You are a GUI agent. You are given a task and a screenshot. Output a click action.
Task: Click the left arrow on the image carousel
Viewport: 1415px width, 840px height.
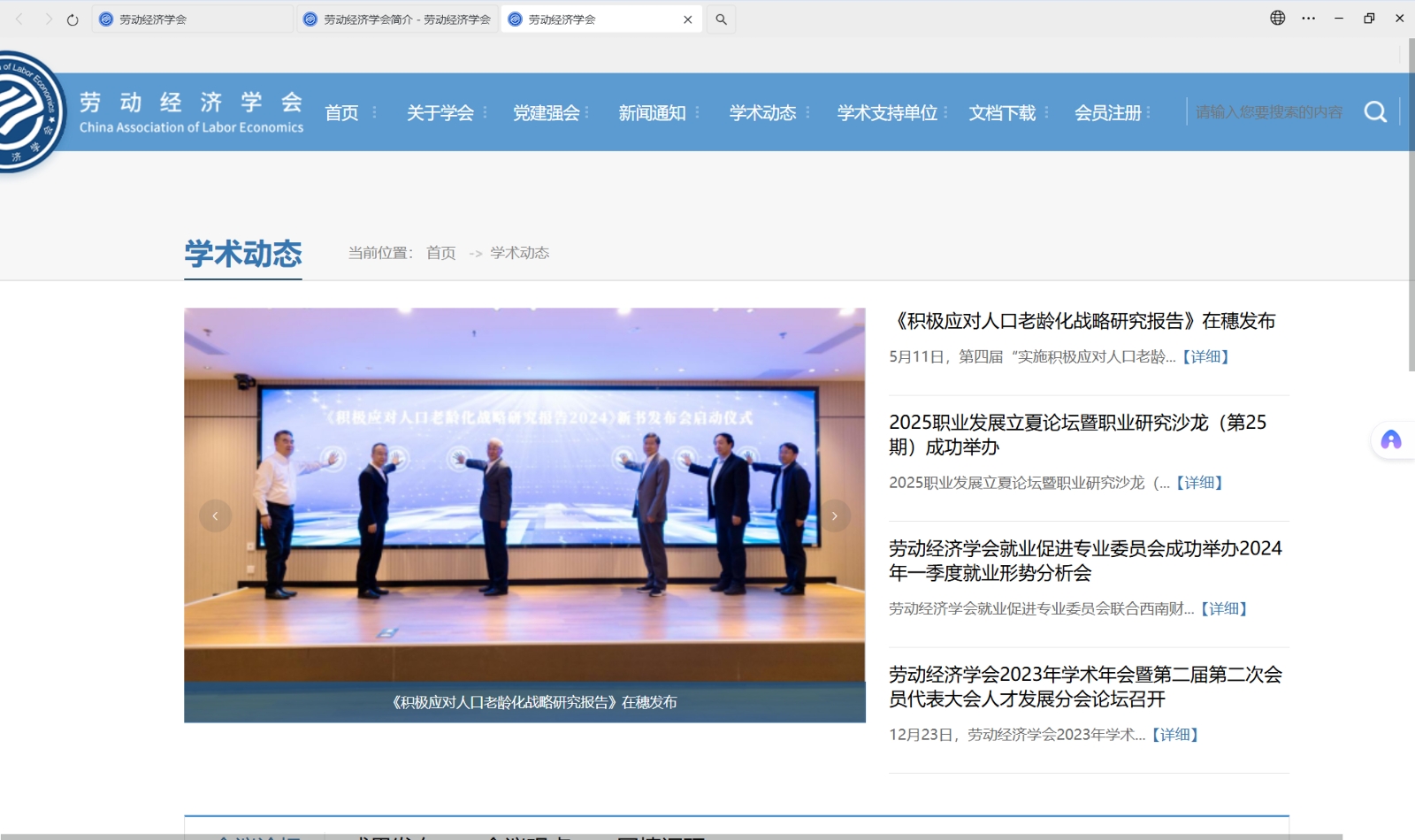(x=215, y=515)
